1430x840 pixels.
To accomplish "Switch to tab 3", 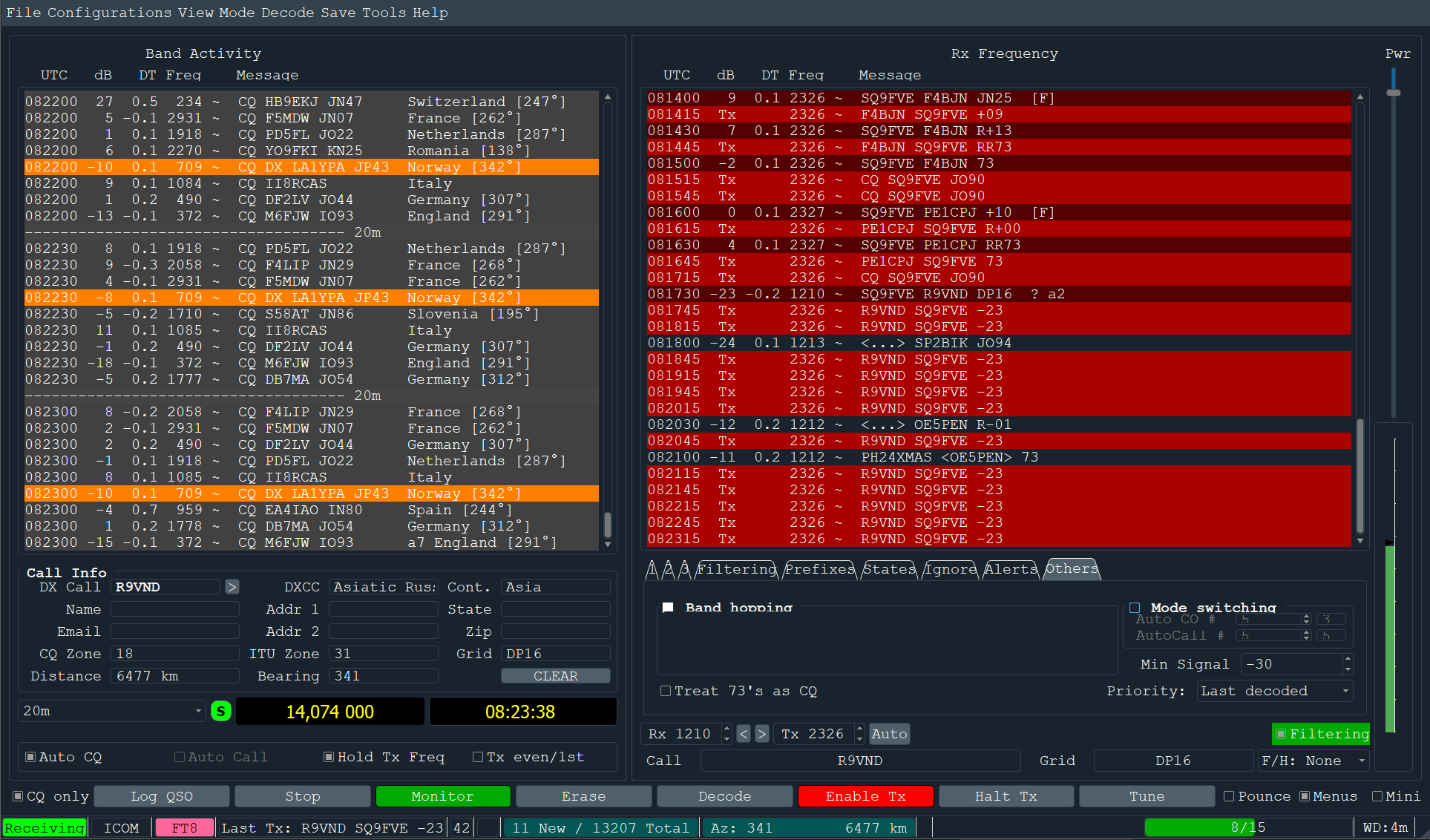I will click(684, 569).
